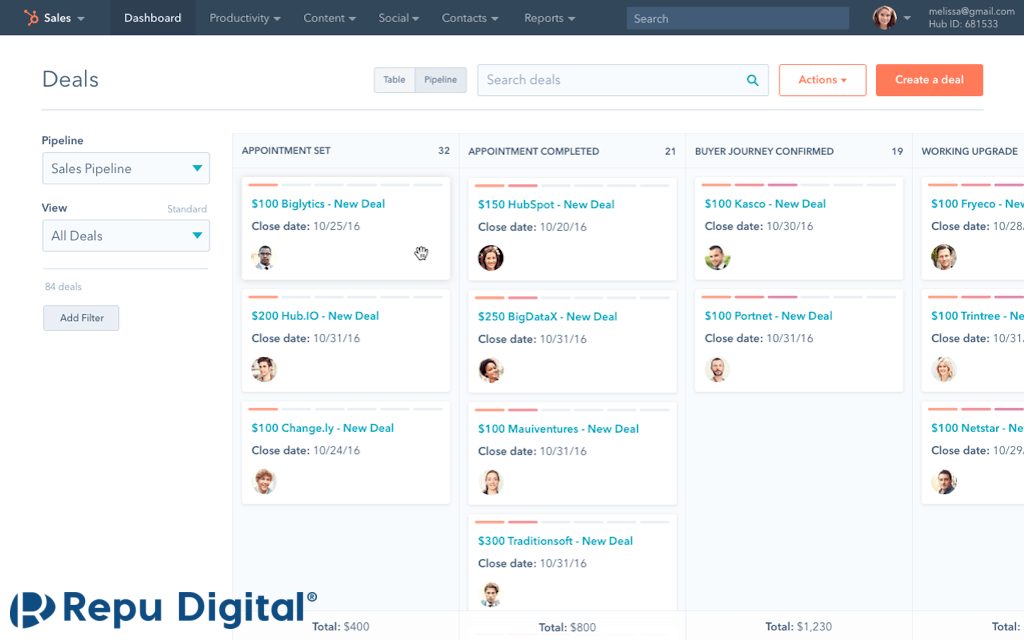
Task: Click 'Total: $800' under Appointment Completed
Action: [567, 627]
